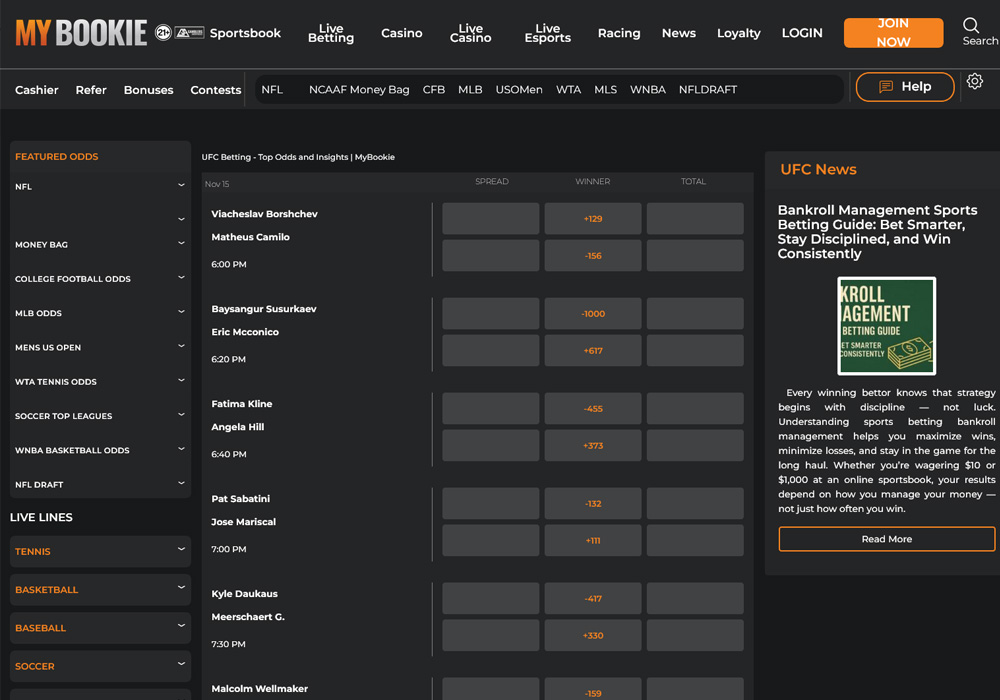Switch to the NCAAF Money Bag tab
1000x700 pixels.
coord(359,89)
